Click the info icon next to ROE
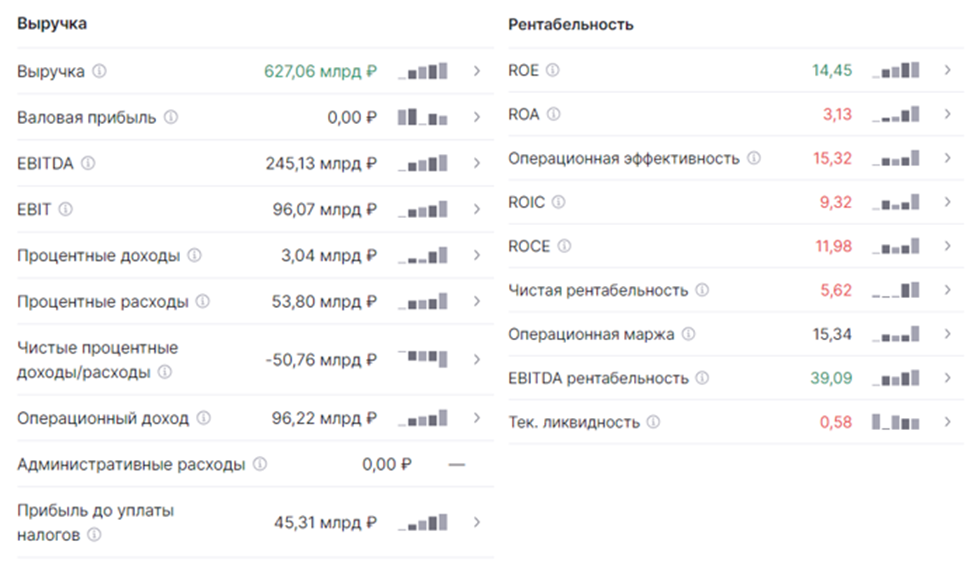 point(552,70)
